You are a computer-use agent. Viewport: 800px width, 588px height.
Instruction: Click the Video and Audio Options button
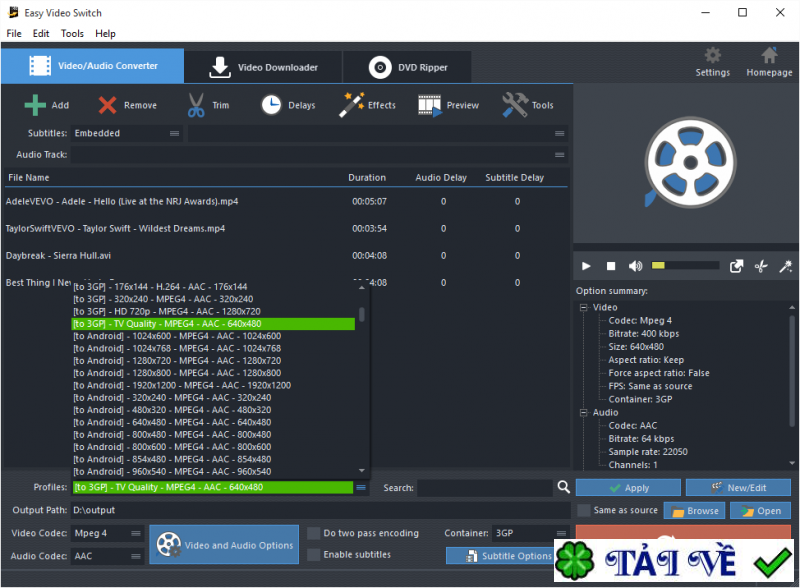(225, 545)
